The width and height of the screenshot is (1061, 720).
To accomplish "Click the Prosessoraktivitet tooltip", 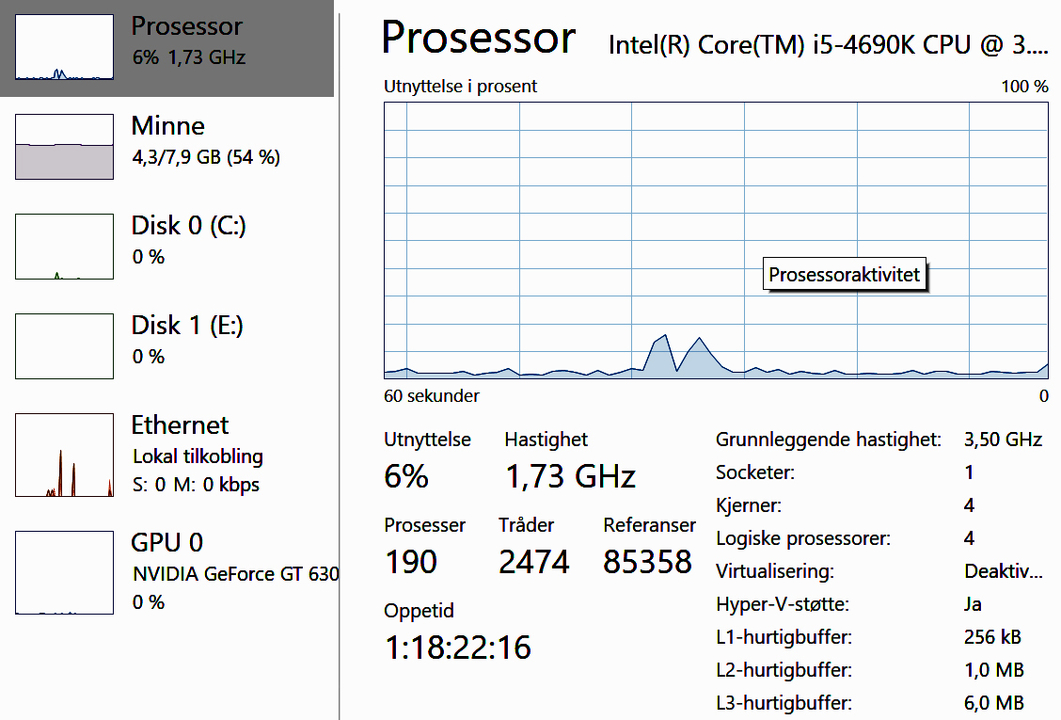I will [x=844, y=275].
